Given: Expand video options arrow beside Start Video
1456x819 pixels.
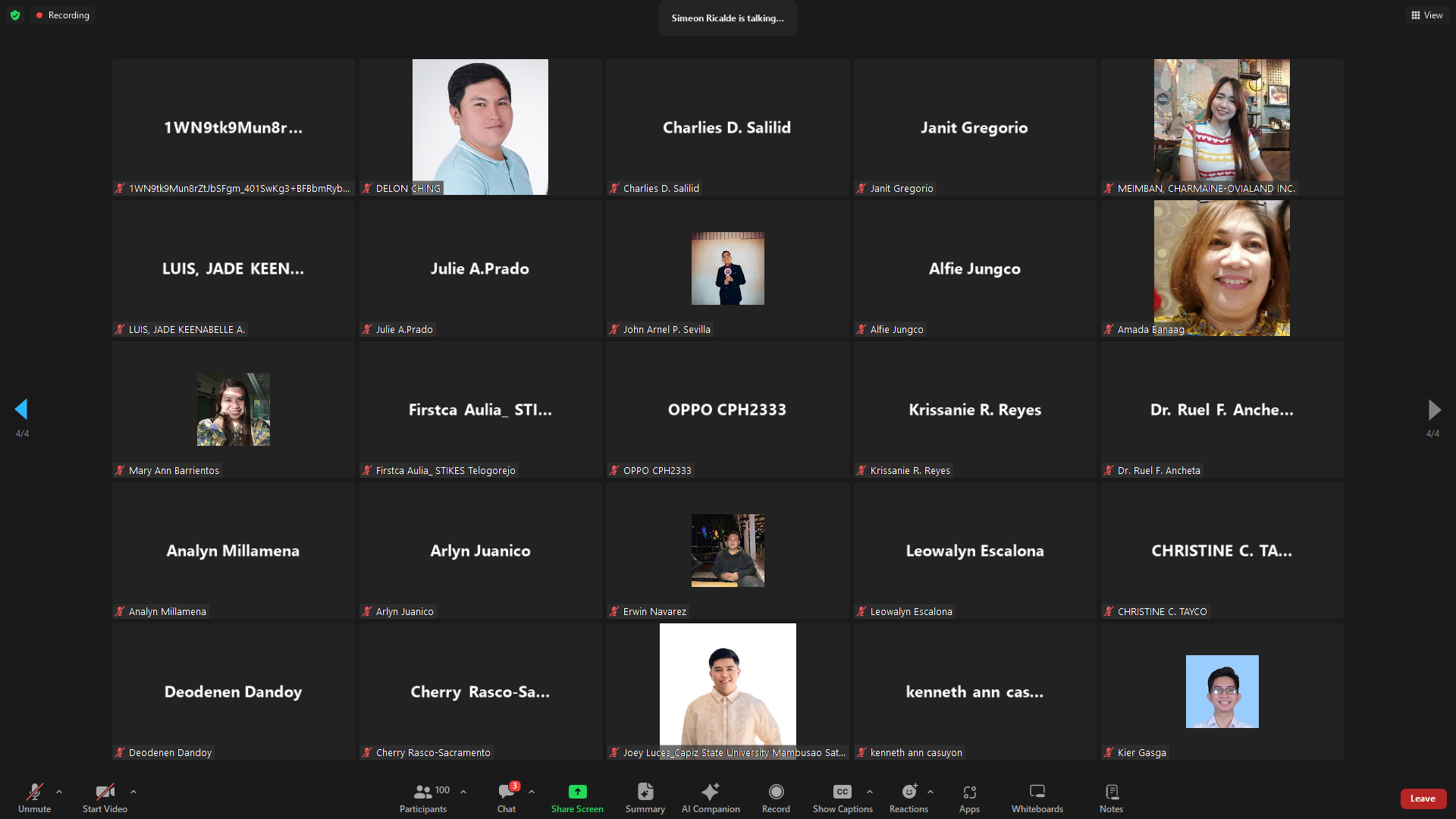Looking at the screenshot, I should [133, 792].
